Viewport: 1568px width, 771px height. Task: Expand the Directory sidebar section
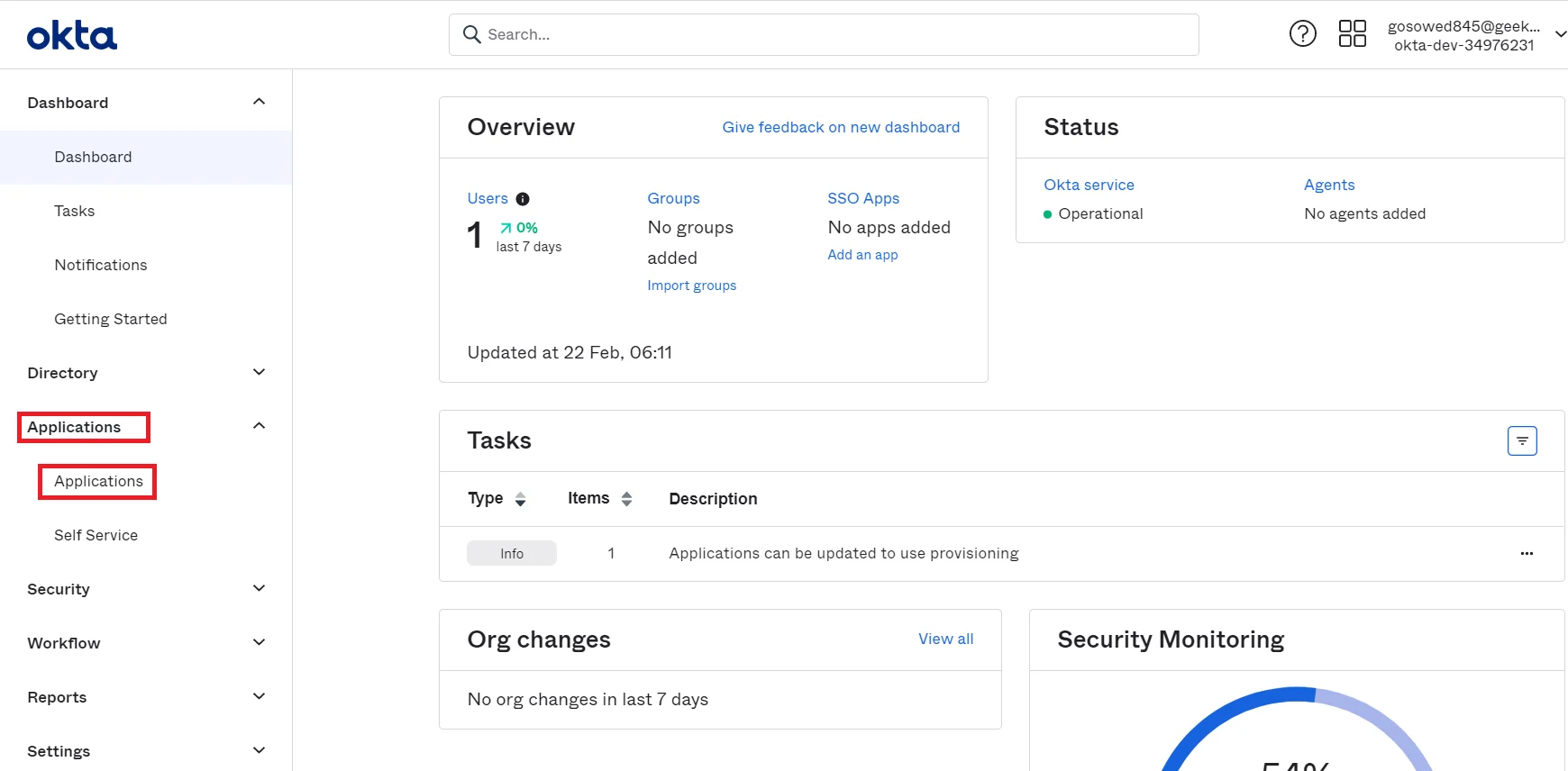(259, 372)
